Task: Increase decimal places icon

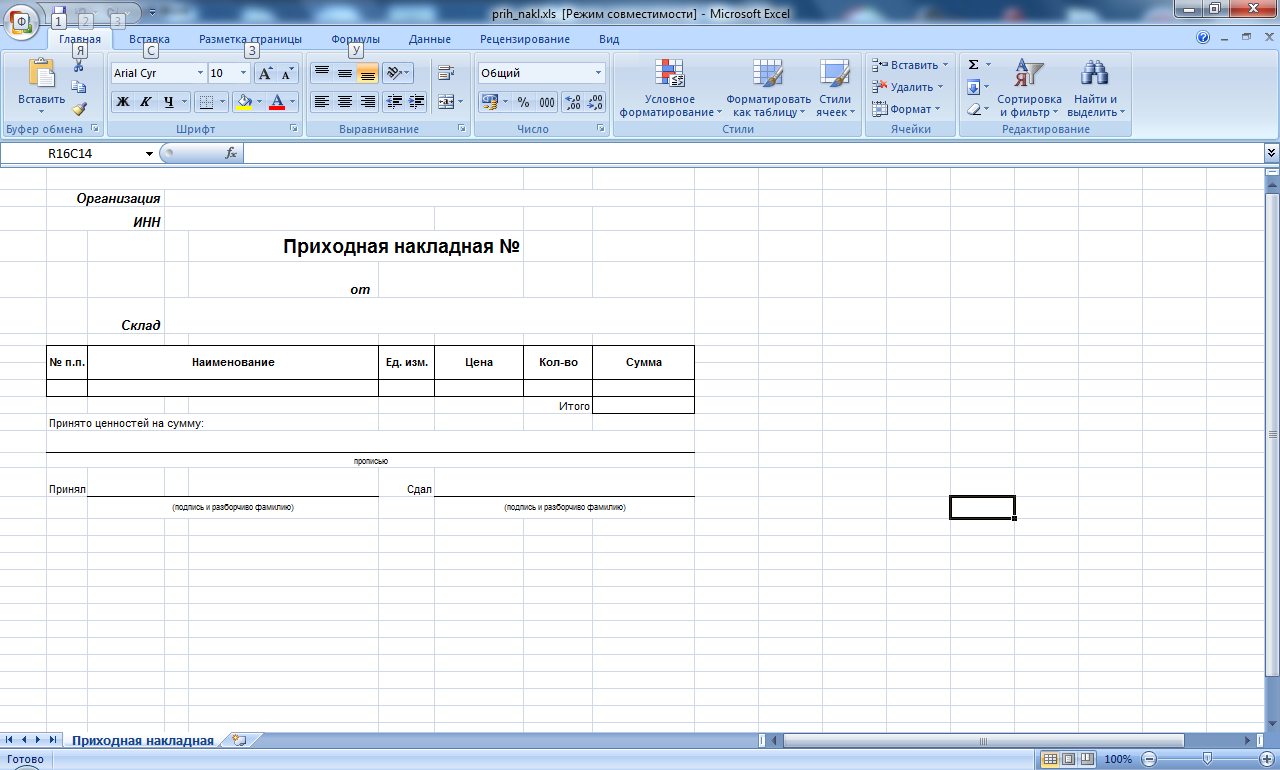Action: pyautogui.click(x=573, y=102)
